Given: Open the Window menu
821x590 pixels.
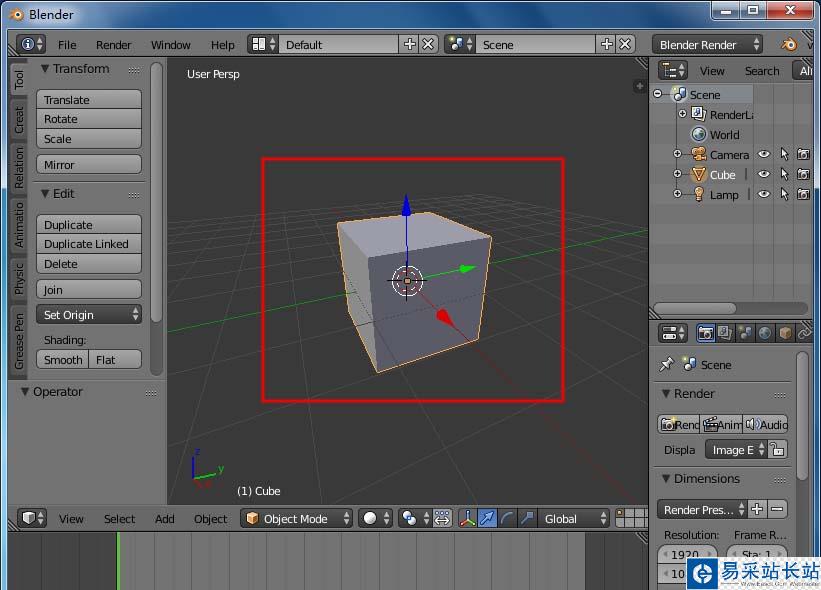Looking at the screenshot, I should click(171, 44).
